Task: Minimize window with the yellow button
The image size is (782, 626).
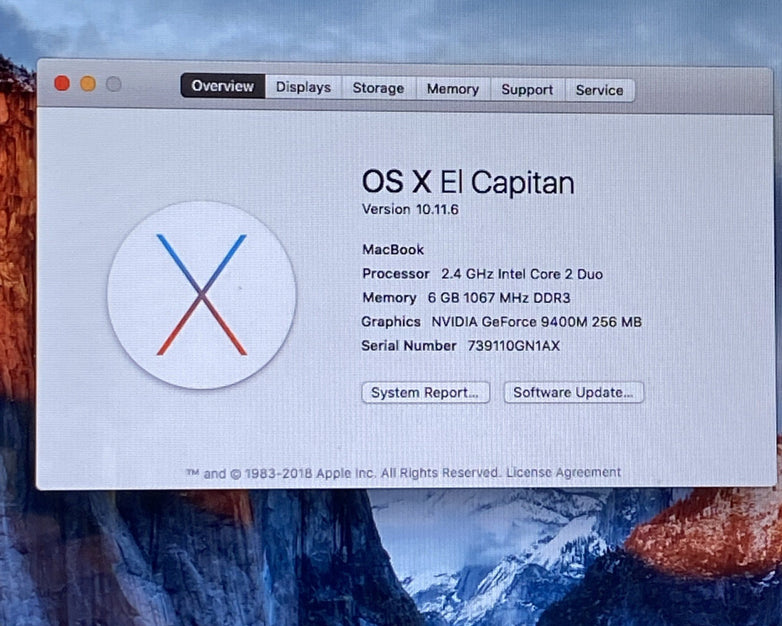Action: [x=88, y=84]
